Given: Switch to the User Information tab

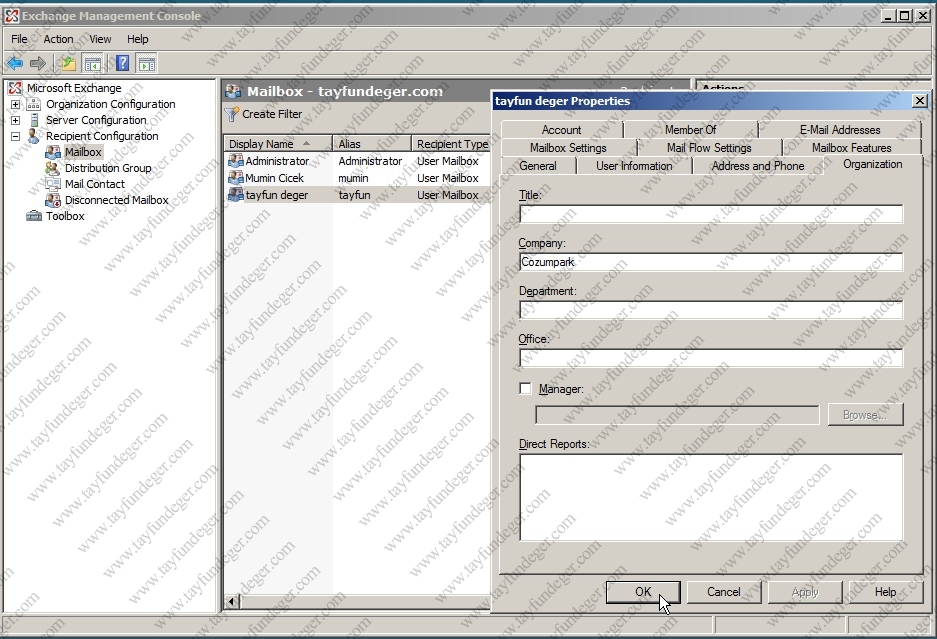Looking at the screenshot, I should click(x=634, y=166).
